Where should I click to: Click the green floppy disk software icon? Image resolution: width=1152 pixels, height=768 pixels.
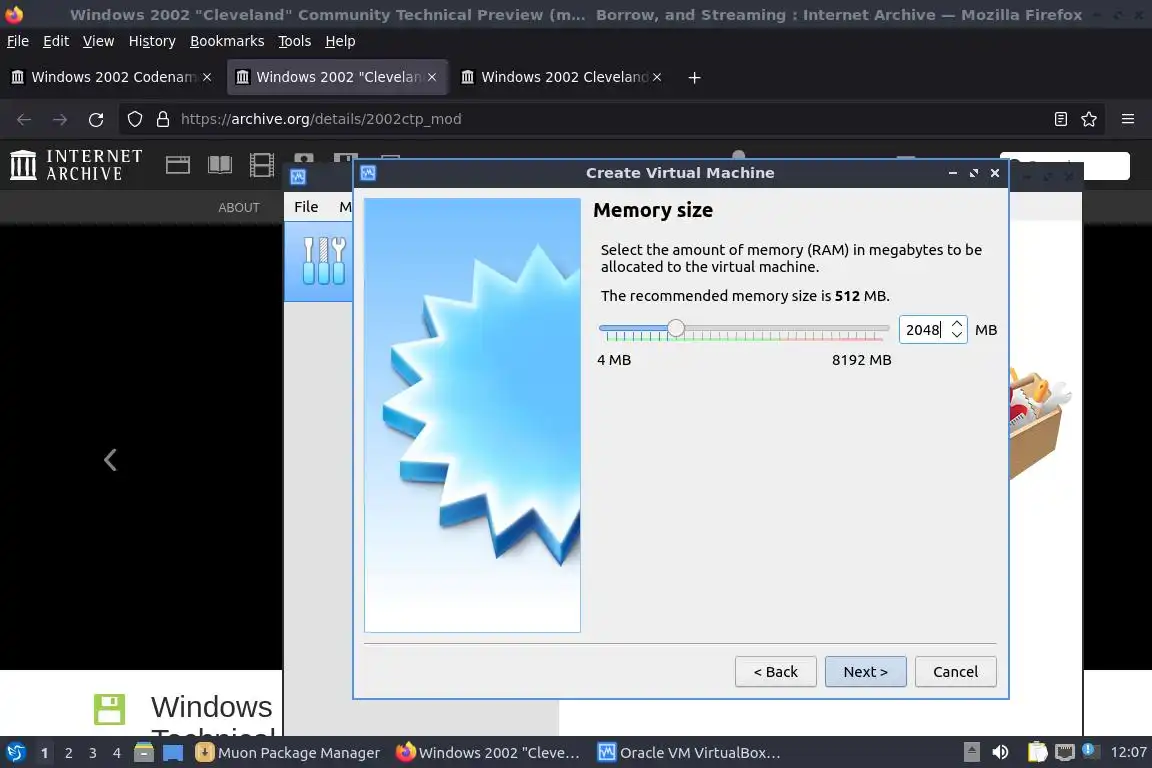109,709
